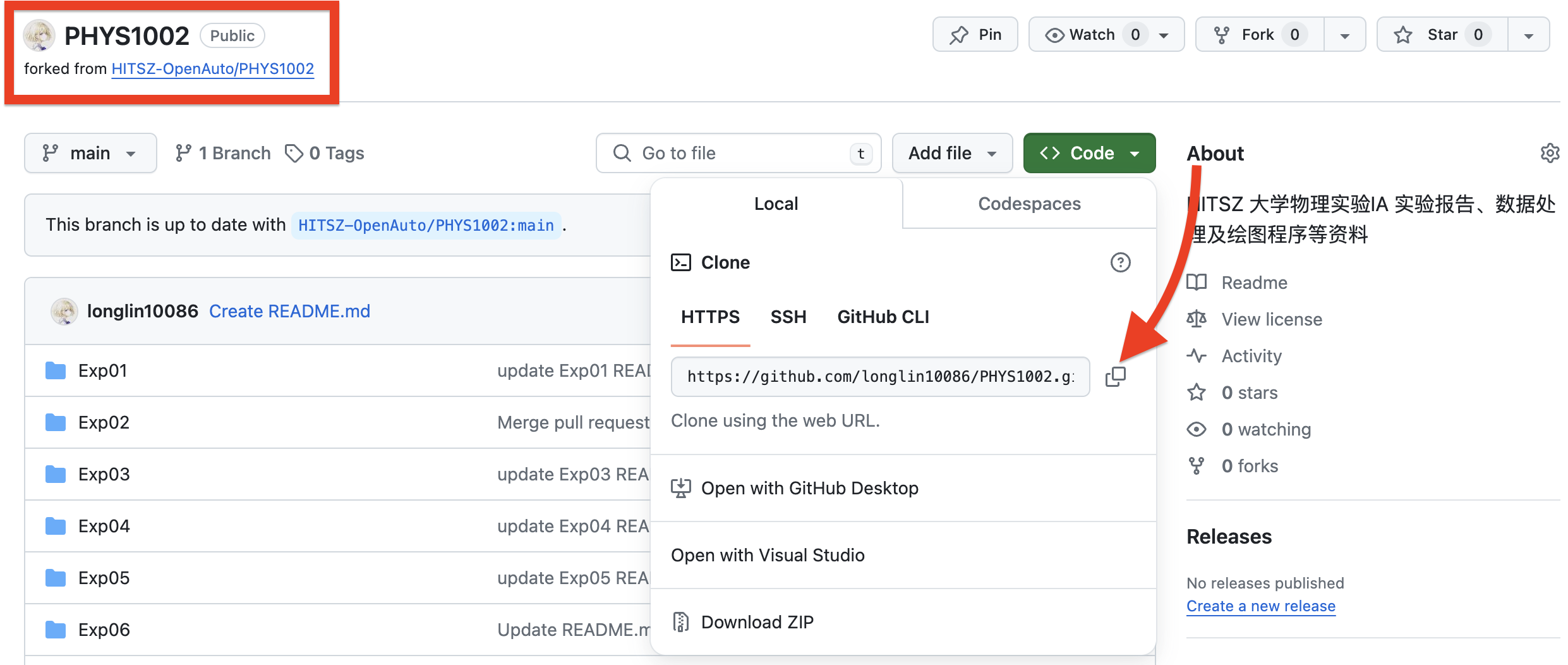This screenshot has width=1568, height=665.
Task: Open the Exp01 folder
Action: tap(103, 370)
